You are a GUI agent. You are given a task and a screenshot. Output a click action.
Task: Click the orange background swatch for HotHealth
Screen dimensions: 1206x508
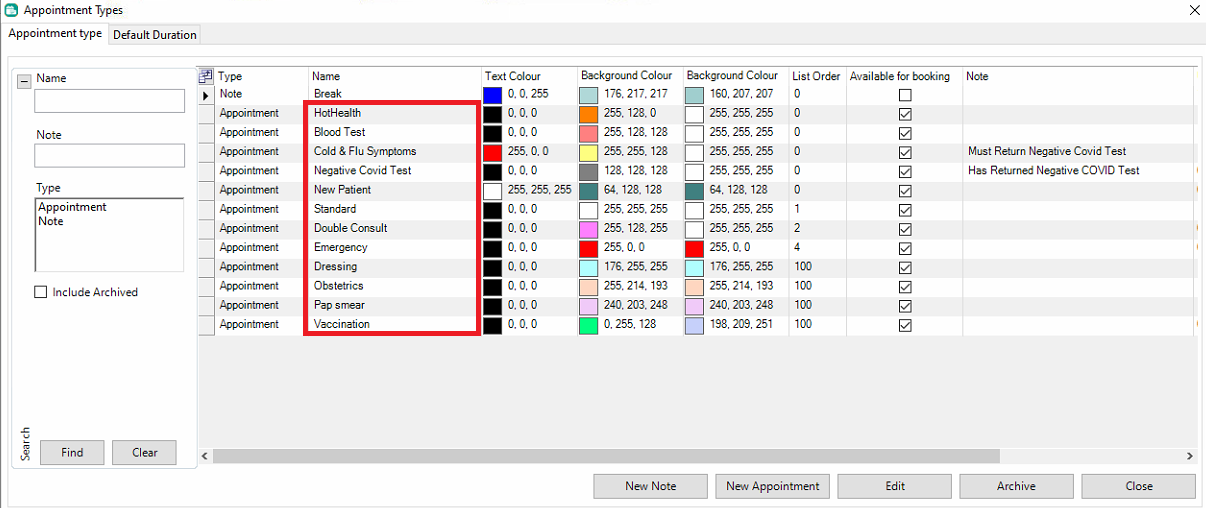click(x=588, y=114)
